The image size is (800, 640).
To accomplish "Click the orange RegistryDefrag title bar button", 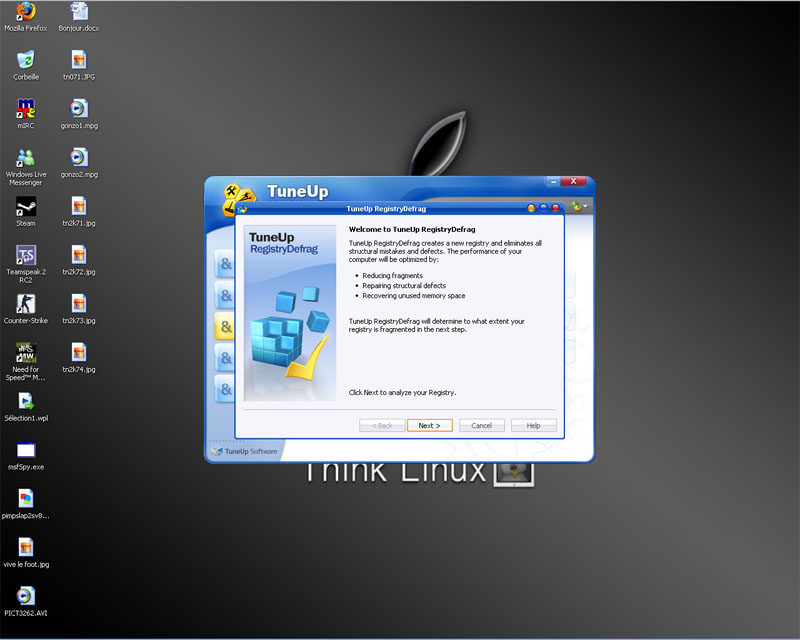I will (531, 208).
